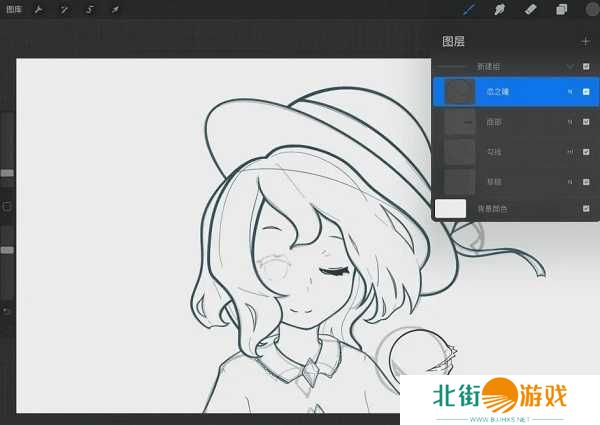Open blend mode of second layer
The image size is (600, 425).
570,122
